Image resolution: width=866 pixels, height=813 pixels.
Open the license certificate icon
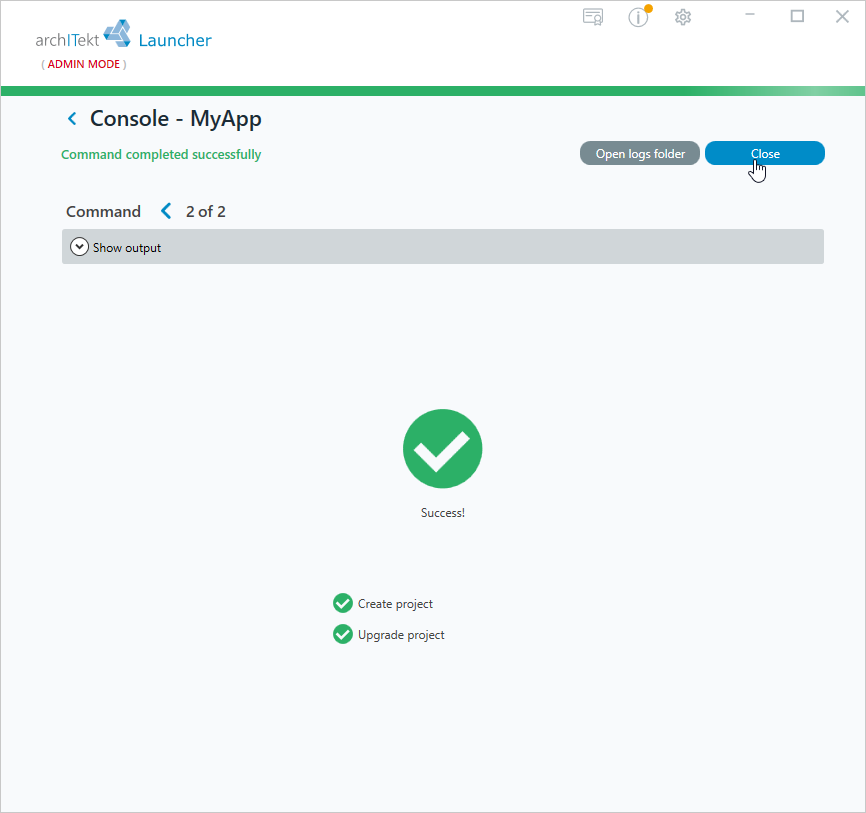(x=593, y=17)
